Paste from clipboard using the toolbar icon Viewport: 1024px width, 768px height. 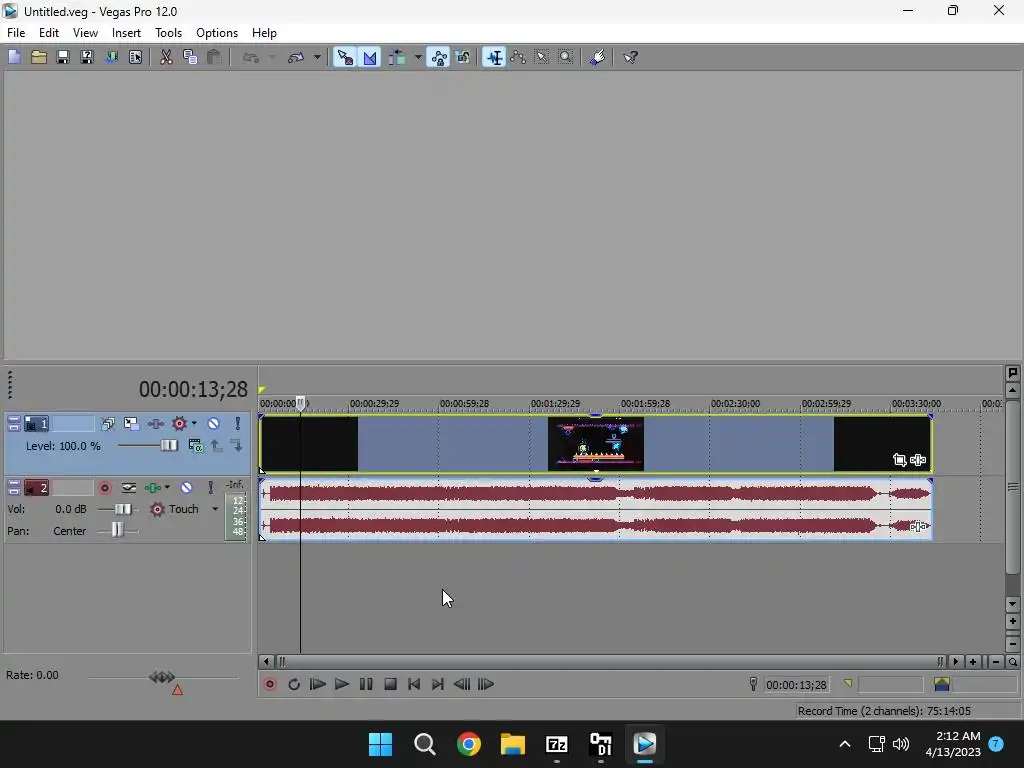(x=214, y=57)
